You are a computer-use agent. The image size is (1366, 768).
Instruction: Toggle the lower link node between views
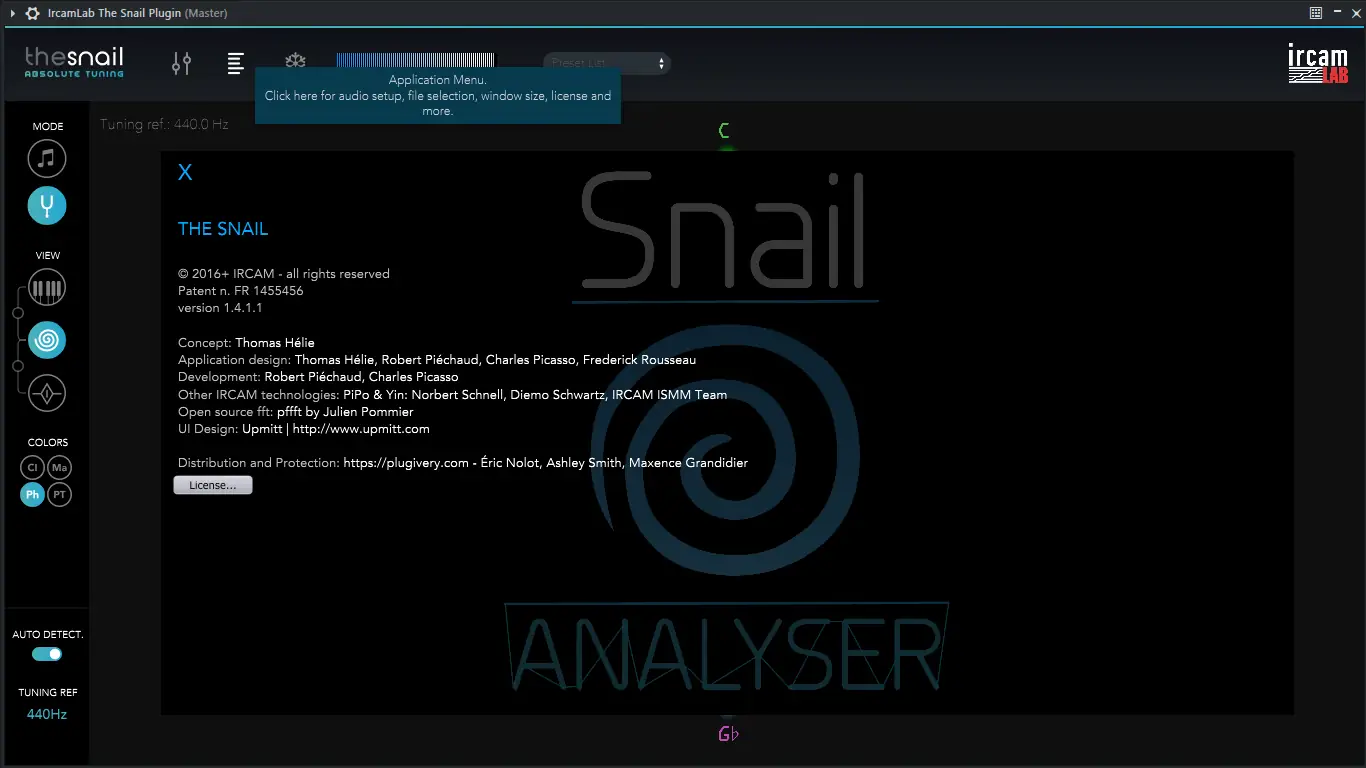point(18,367)
